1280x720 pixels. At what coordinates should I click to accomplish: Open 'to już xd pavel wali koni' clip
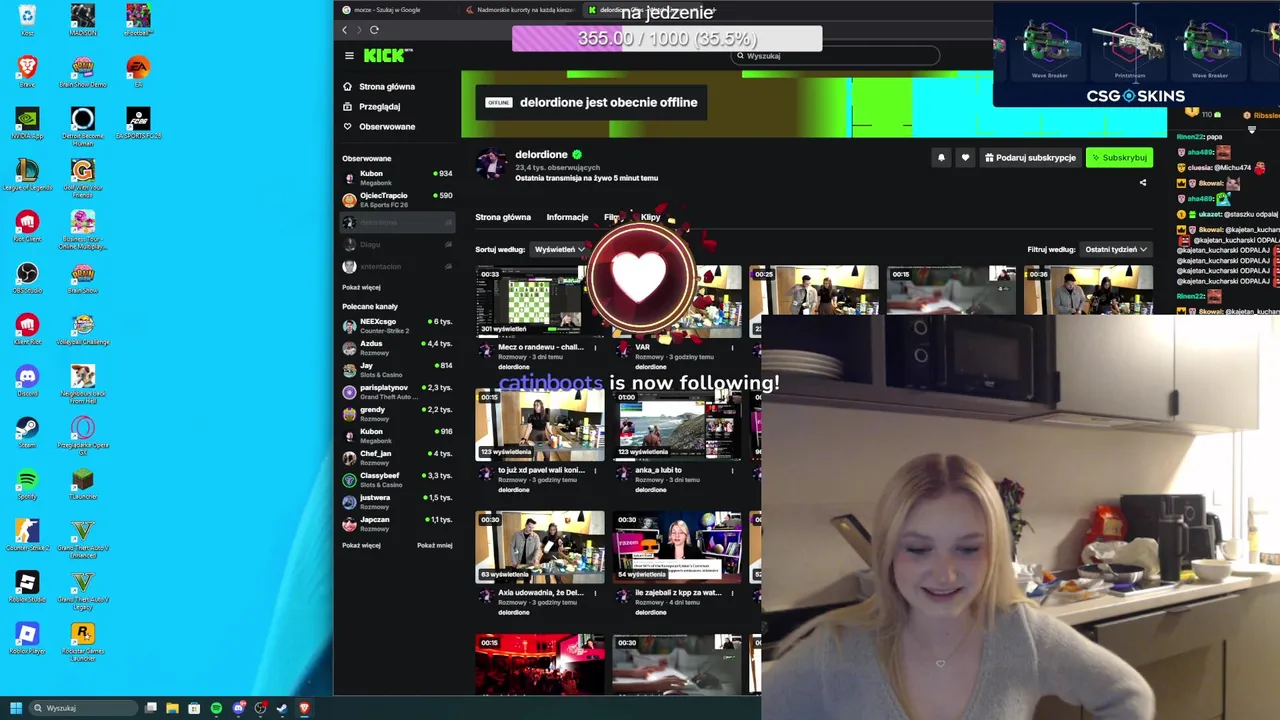[x=540, y=425]
